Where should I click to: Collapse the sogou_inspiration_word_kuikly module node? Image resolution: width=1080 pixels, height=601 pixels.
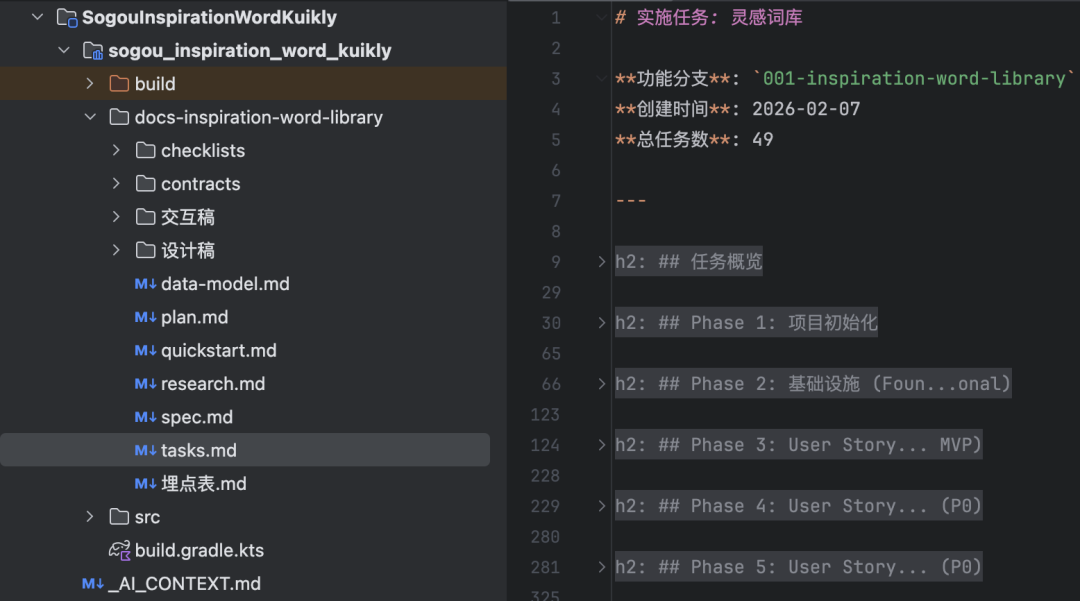[64, 50]
